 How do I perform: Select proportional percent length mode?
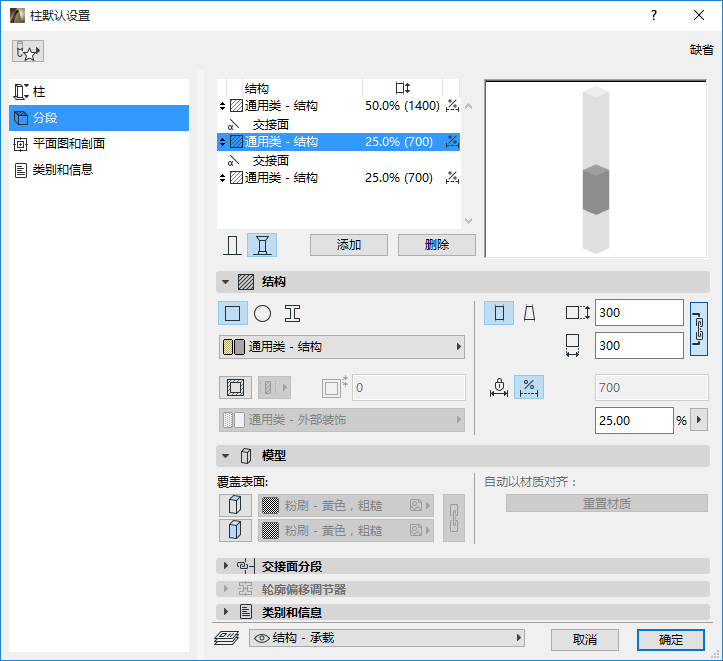point(529,387)
